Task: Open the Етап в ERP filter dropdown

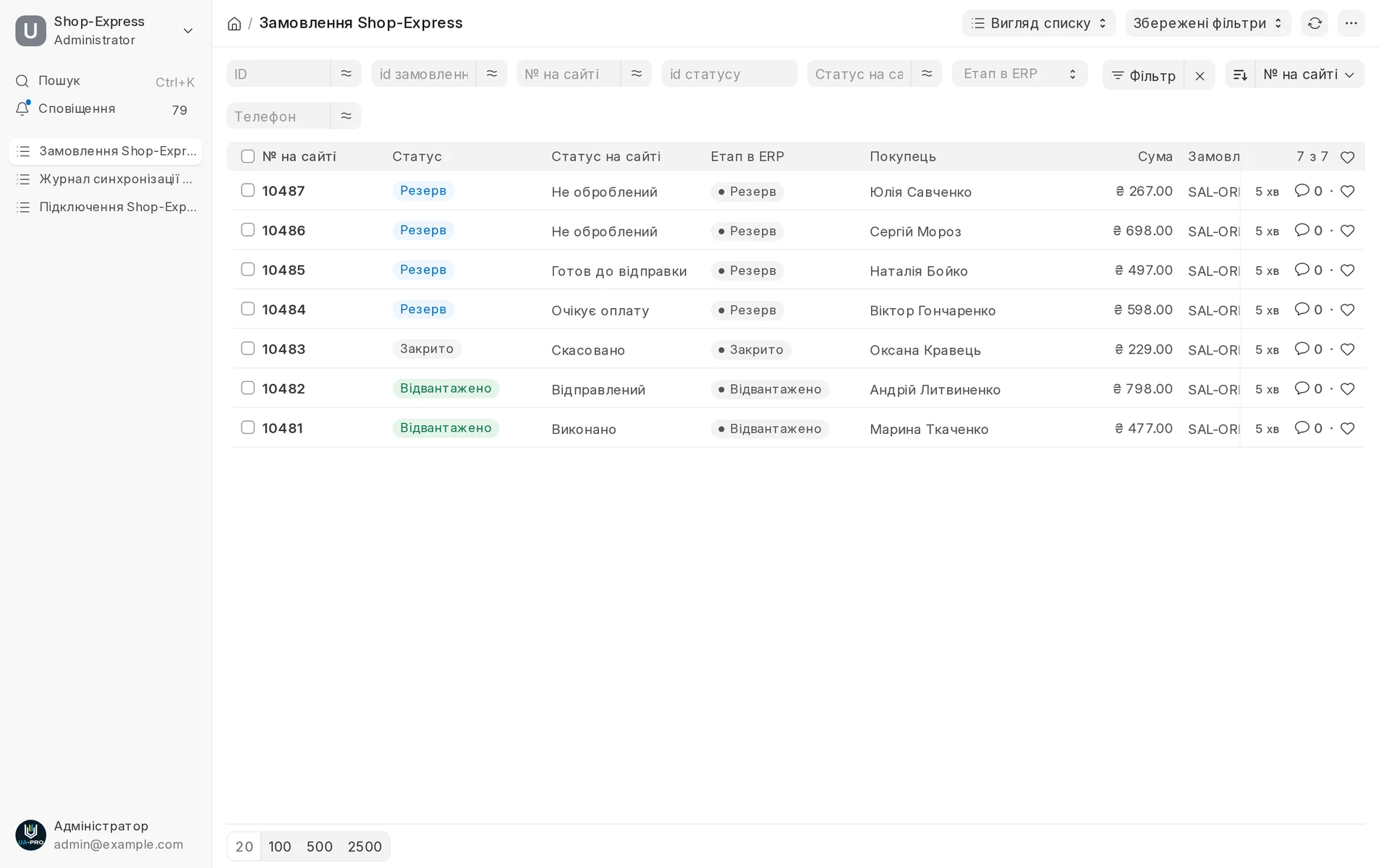Action: pos(1019,74)
